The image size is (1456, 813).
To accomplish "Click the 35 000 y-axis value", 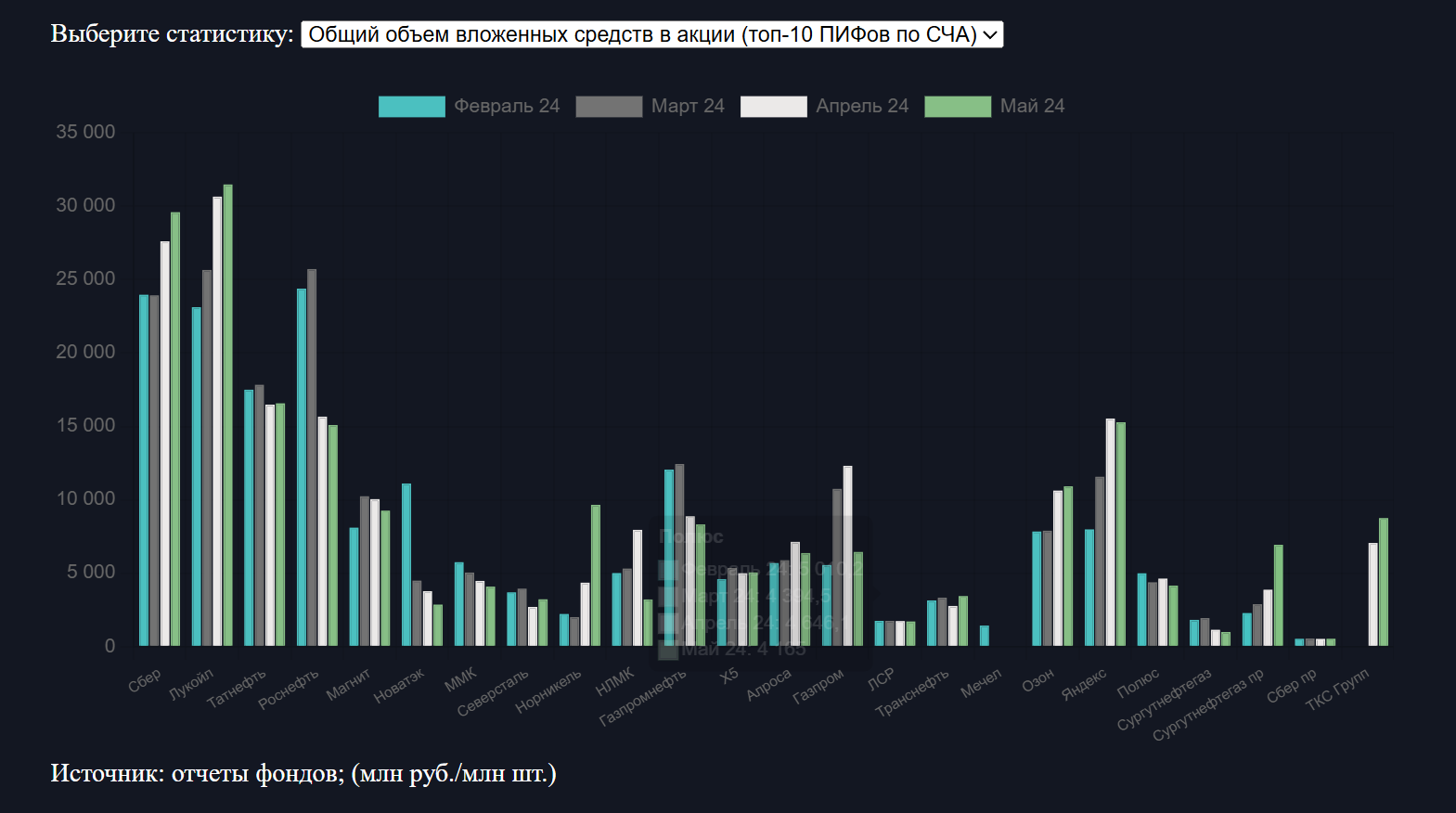I will (85, 132).
